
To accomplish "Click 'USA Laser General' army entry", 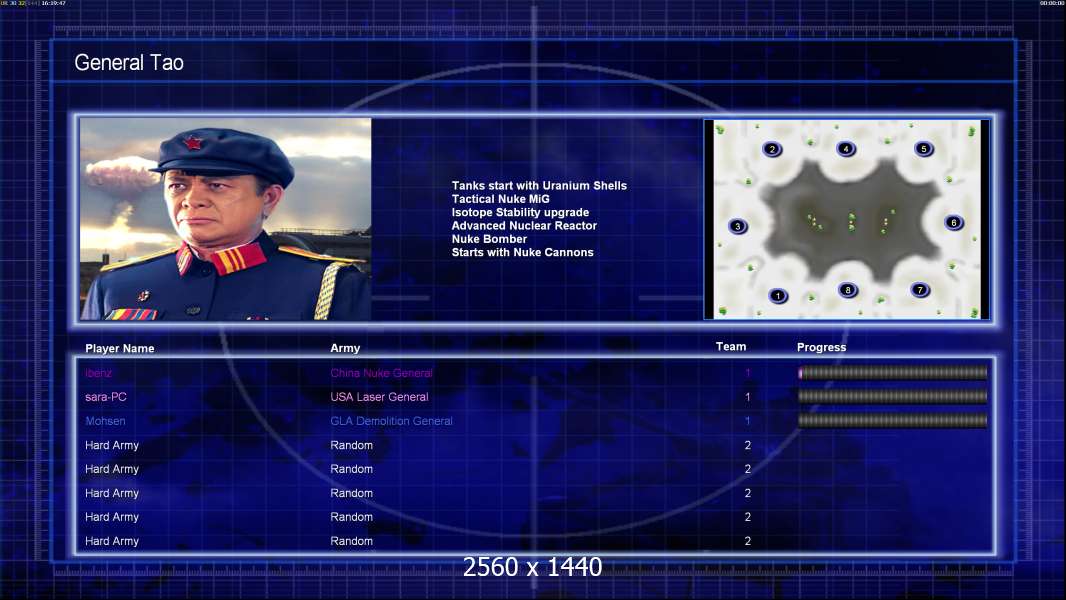I will coord(379,397).
